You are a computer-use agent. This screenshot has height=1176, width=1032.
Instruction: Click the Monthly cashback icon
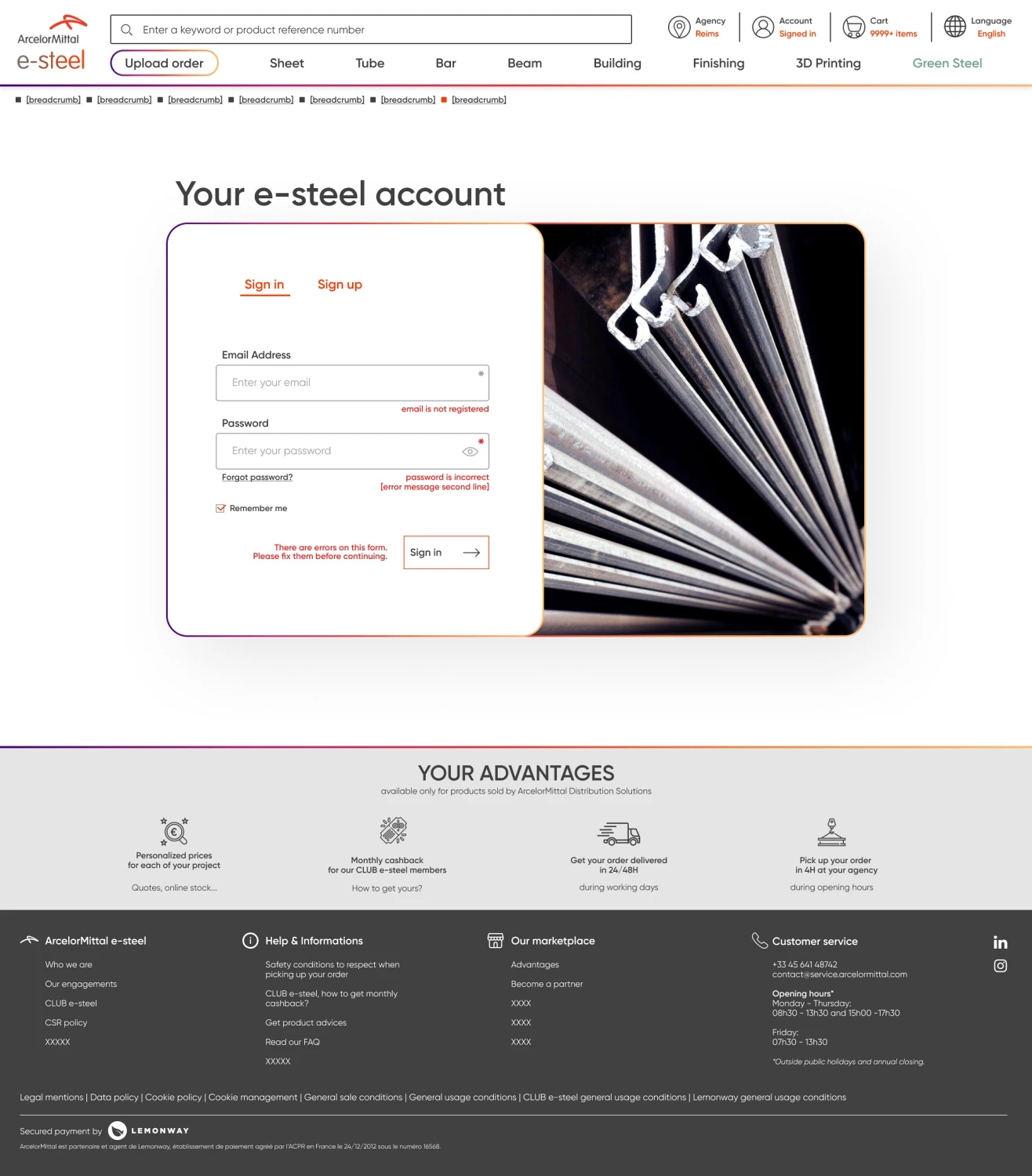(394, 829)
